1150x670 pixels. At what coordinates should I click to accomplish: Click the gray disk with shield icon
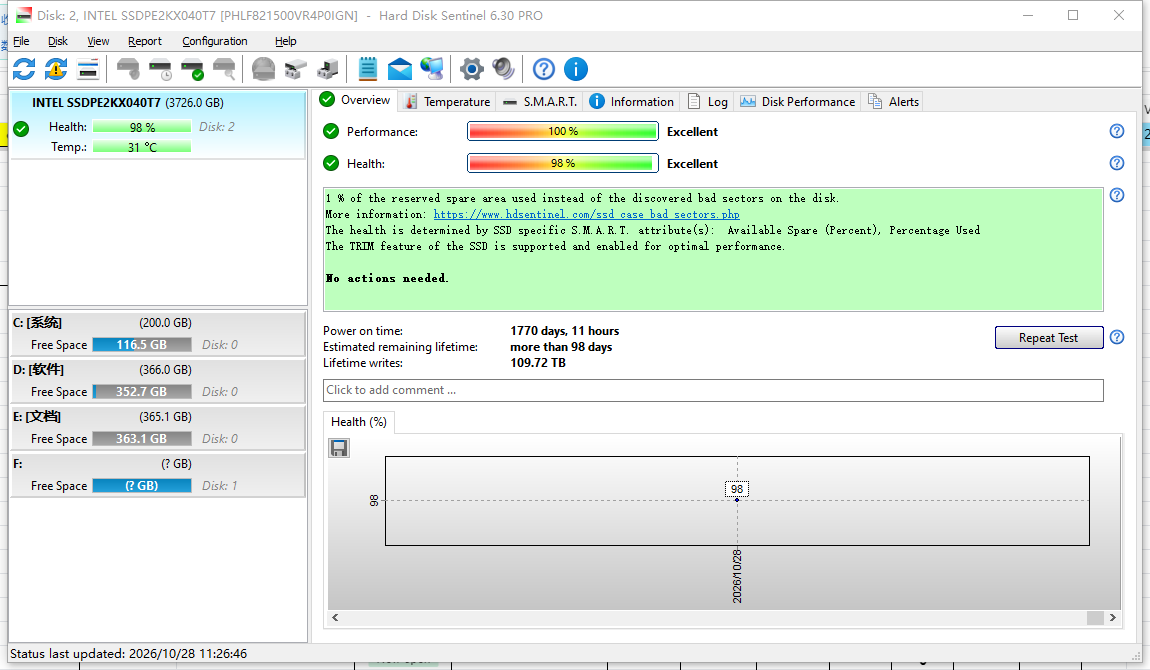[128, 69]
